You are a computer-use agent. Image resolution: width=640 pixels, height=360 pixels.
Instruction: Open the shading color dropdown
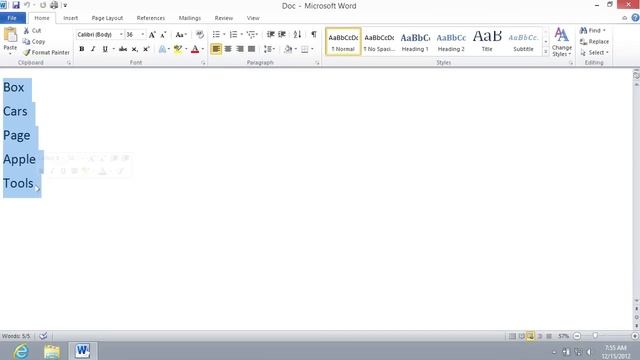coord(296,49)
